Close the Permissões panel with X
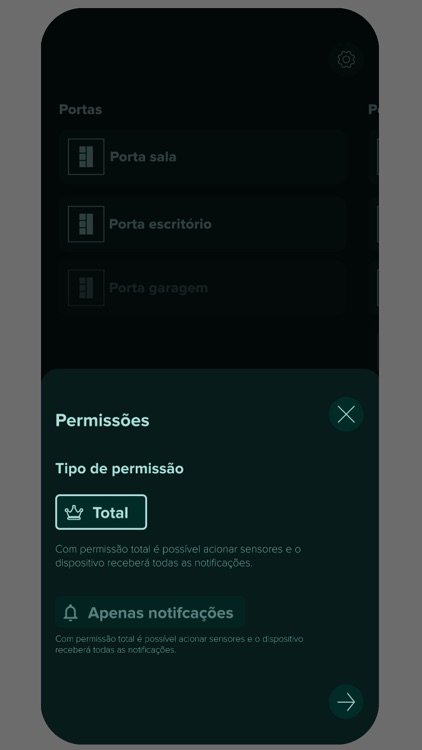 [346, 414]
